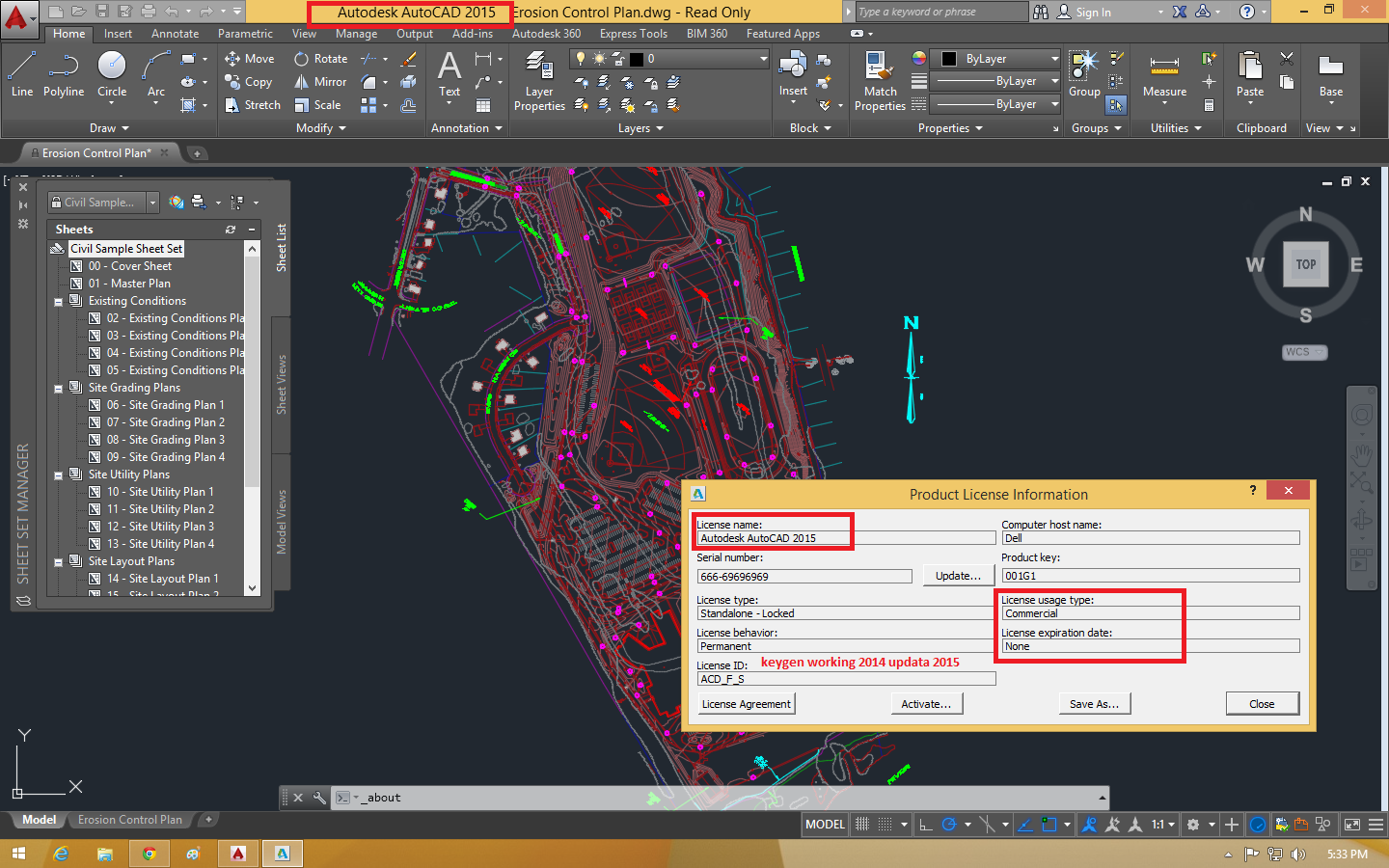This screenshot has height=868, width=1389.
Task: Open the ByLayer color dropdown
Action: [x=1054, y=59]
